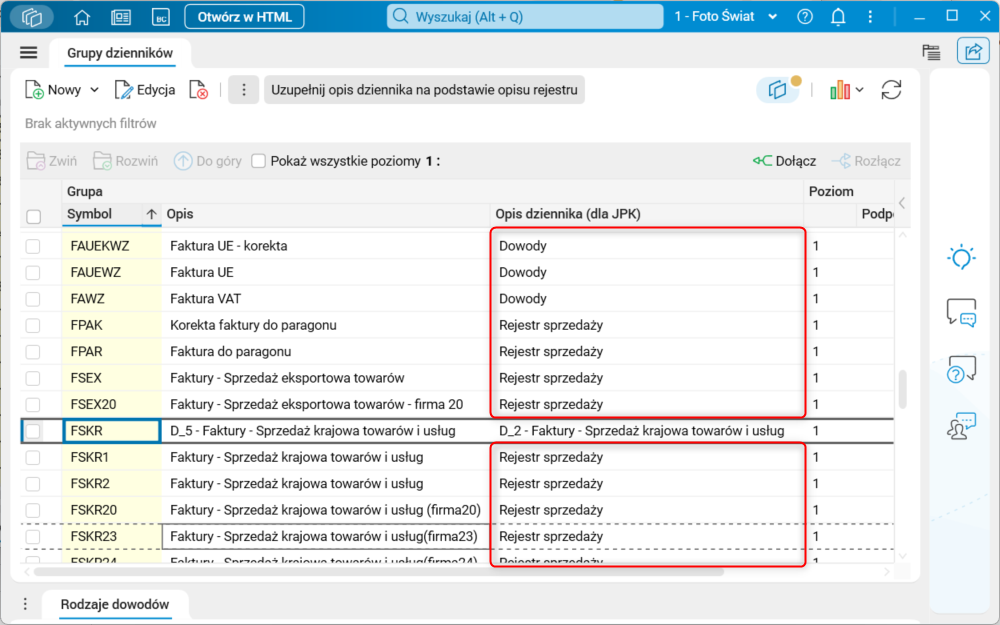
Task: Collapse the right column panel chevron
Action: (902, 203)
